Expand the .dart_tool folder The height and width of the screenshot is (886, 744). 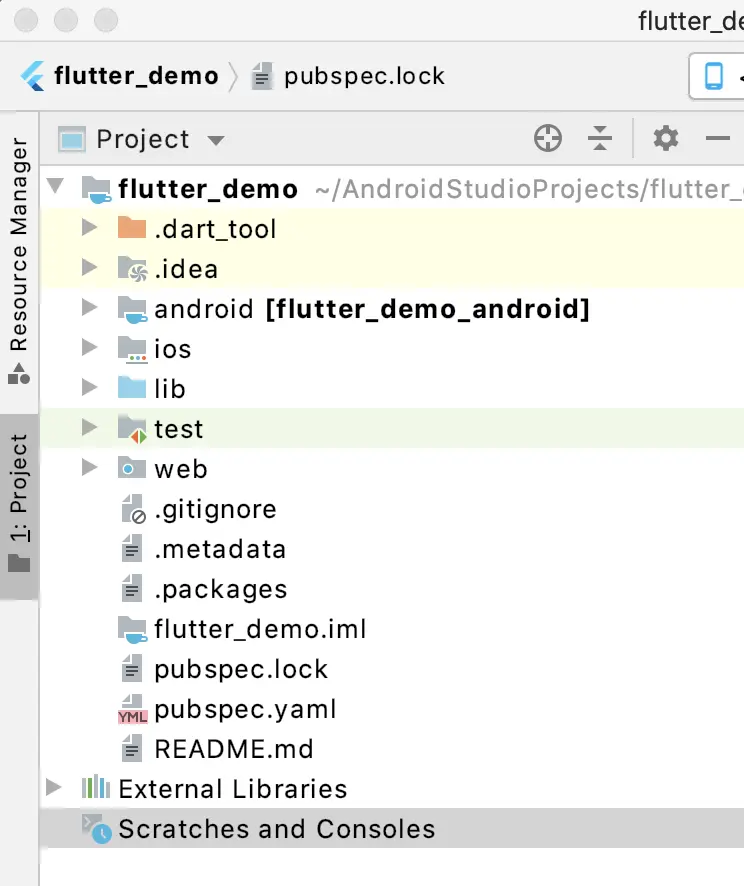pyautogui.click(x=89, y=227)
